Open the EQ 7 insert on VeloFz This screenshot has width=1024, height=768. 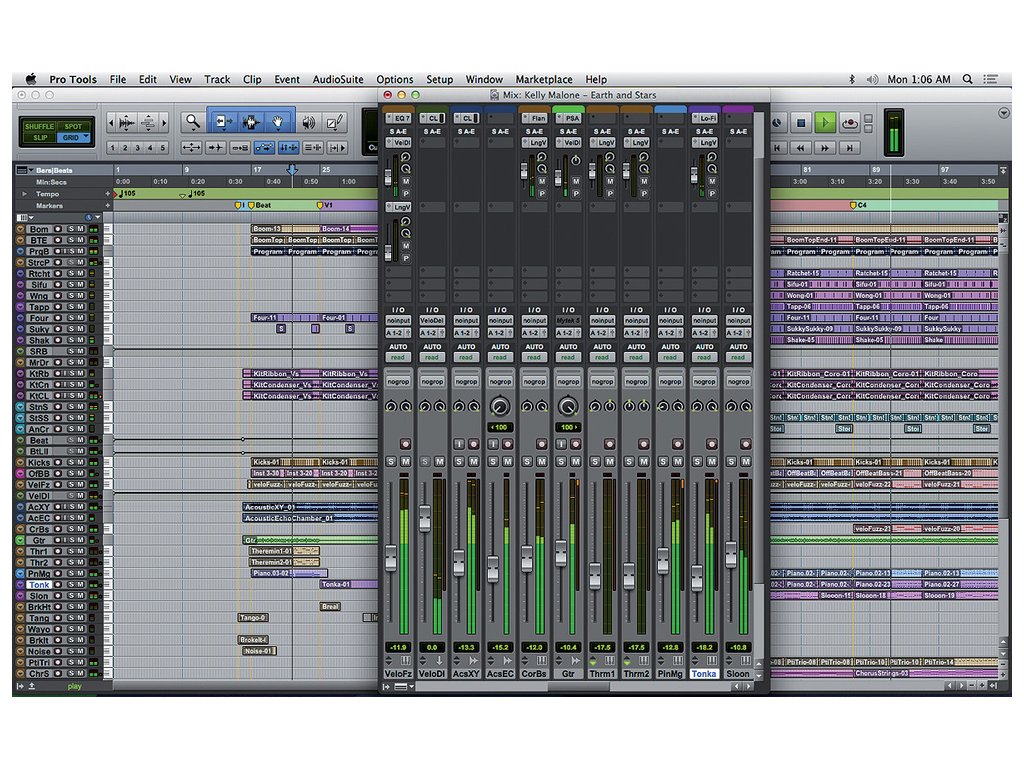pyautogui.click(x=398, y=118)
